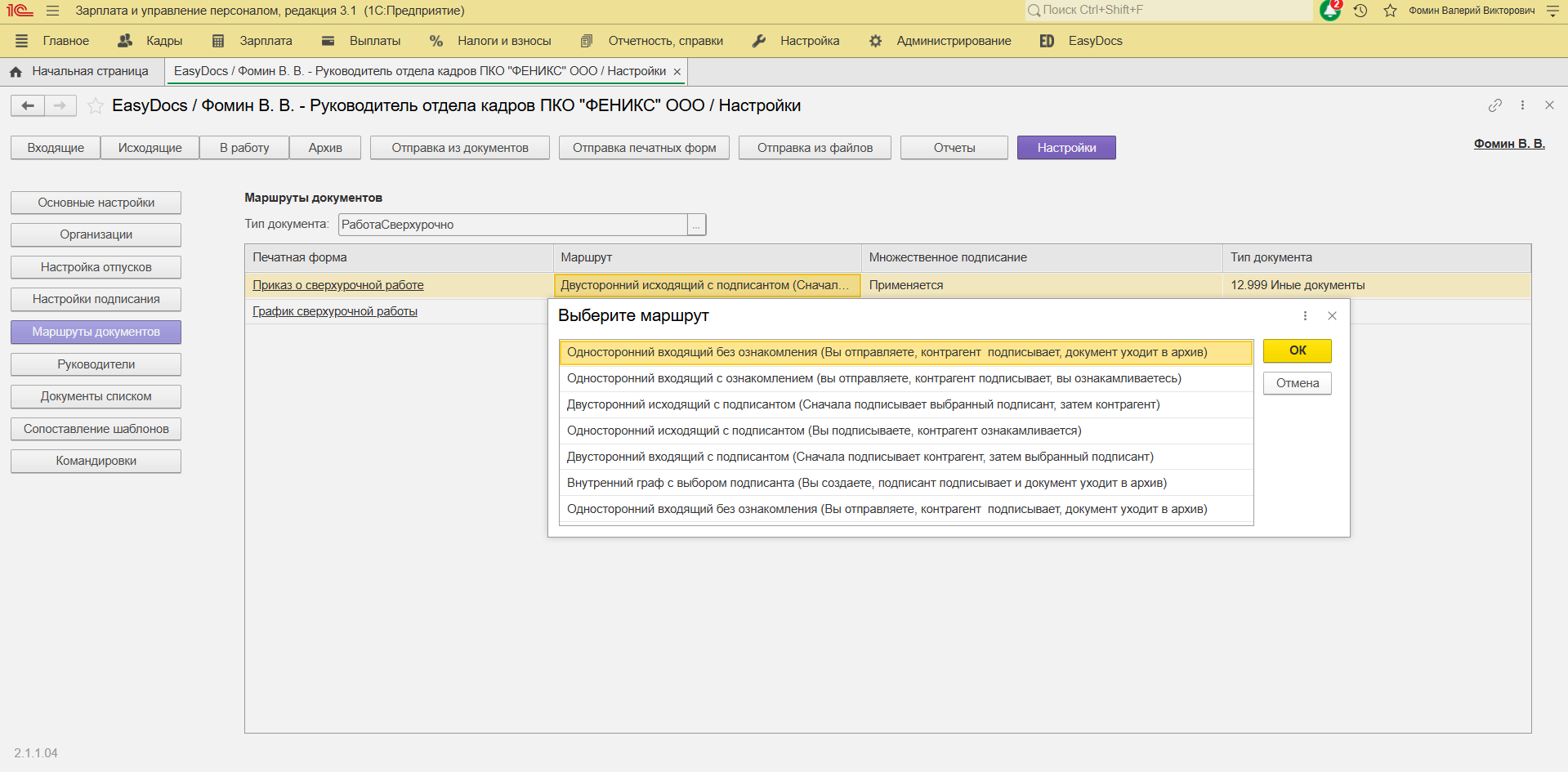The width and height of the screenshot is (1568, 772).
Task: Open dialog's three-dot more options
Action: (x=1305, y=316)
